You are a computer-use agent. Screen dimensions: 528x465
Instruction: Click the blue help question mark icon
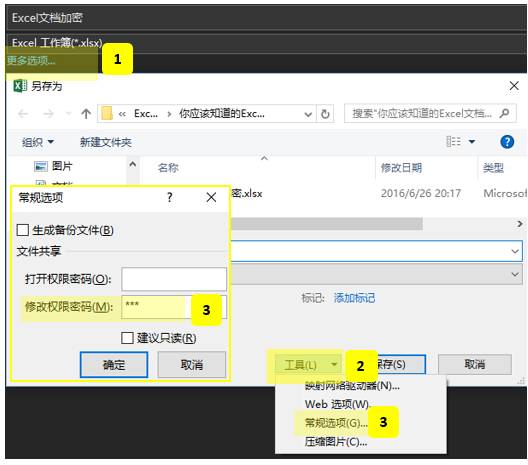507,142
